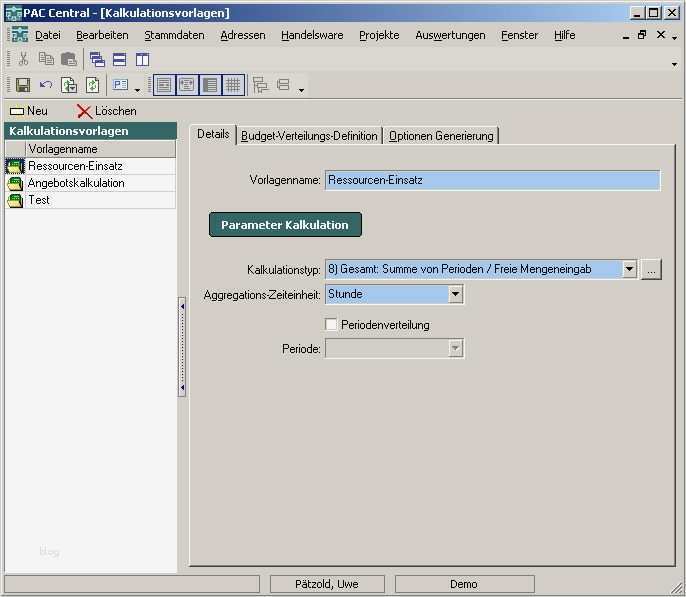Click the Undo arrow icon
Image resolution: width=686 pixels, height=597 pixels.
point(46,84)
